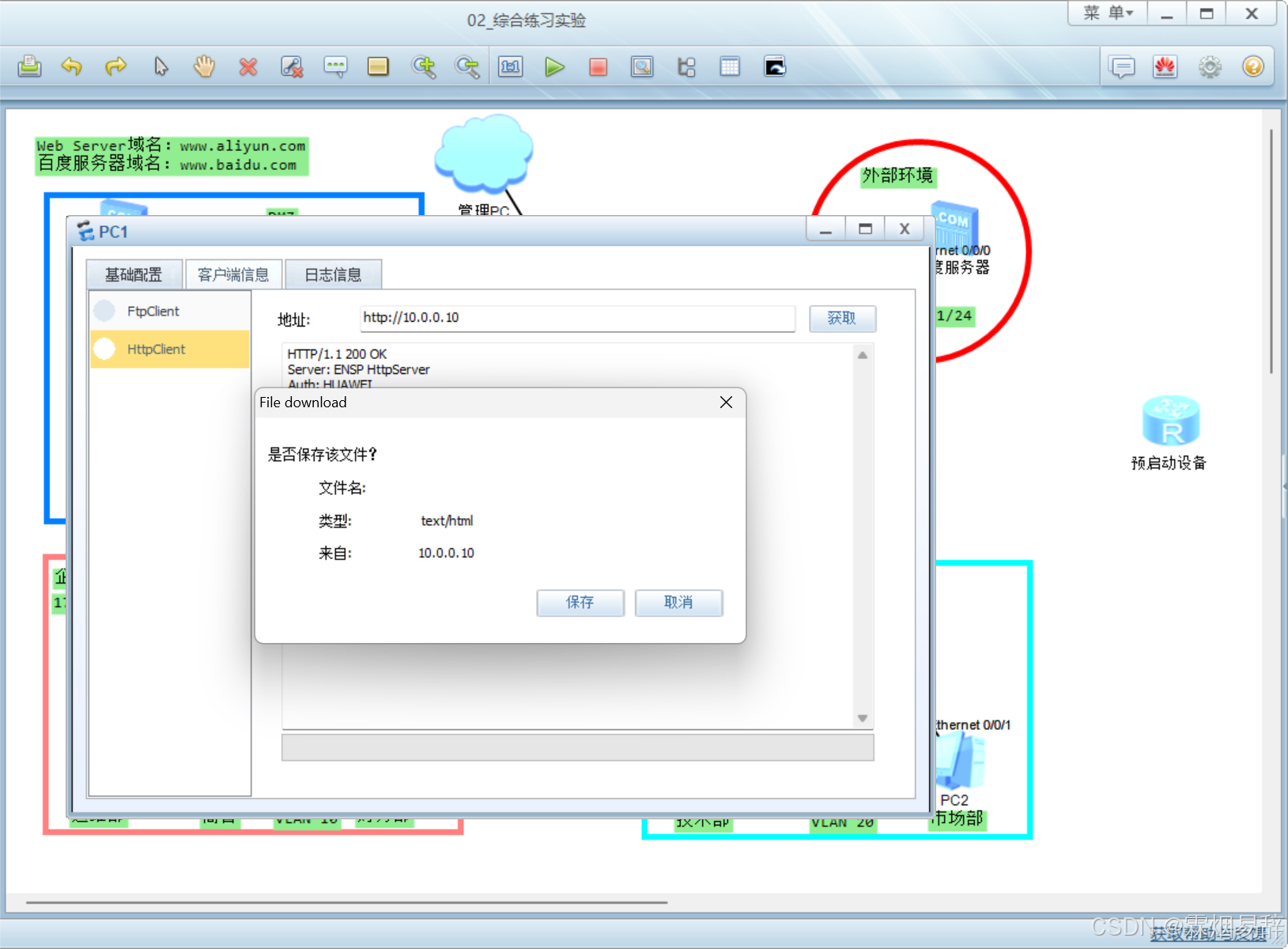The height and width of the screenshot is (949, 1288).
Task: Select the text note tool
Action: pos(335,66)
